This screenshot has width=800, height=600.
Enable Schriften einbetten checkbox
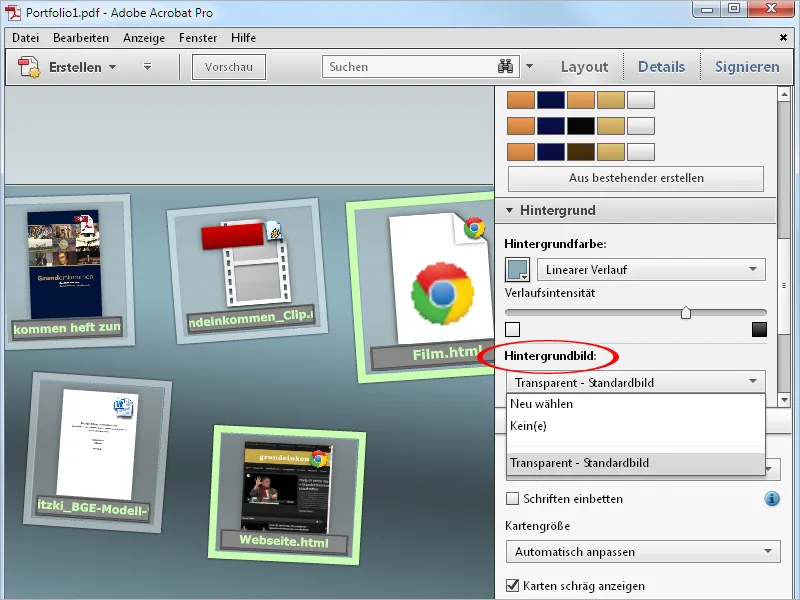coord(512,498)
